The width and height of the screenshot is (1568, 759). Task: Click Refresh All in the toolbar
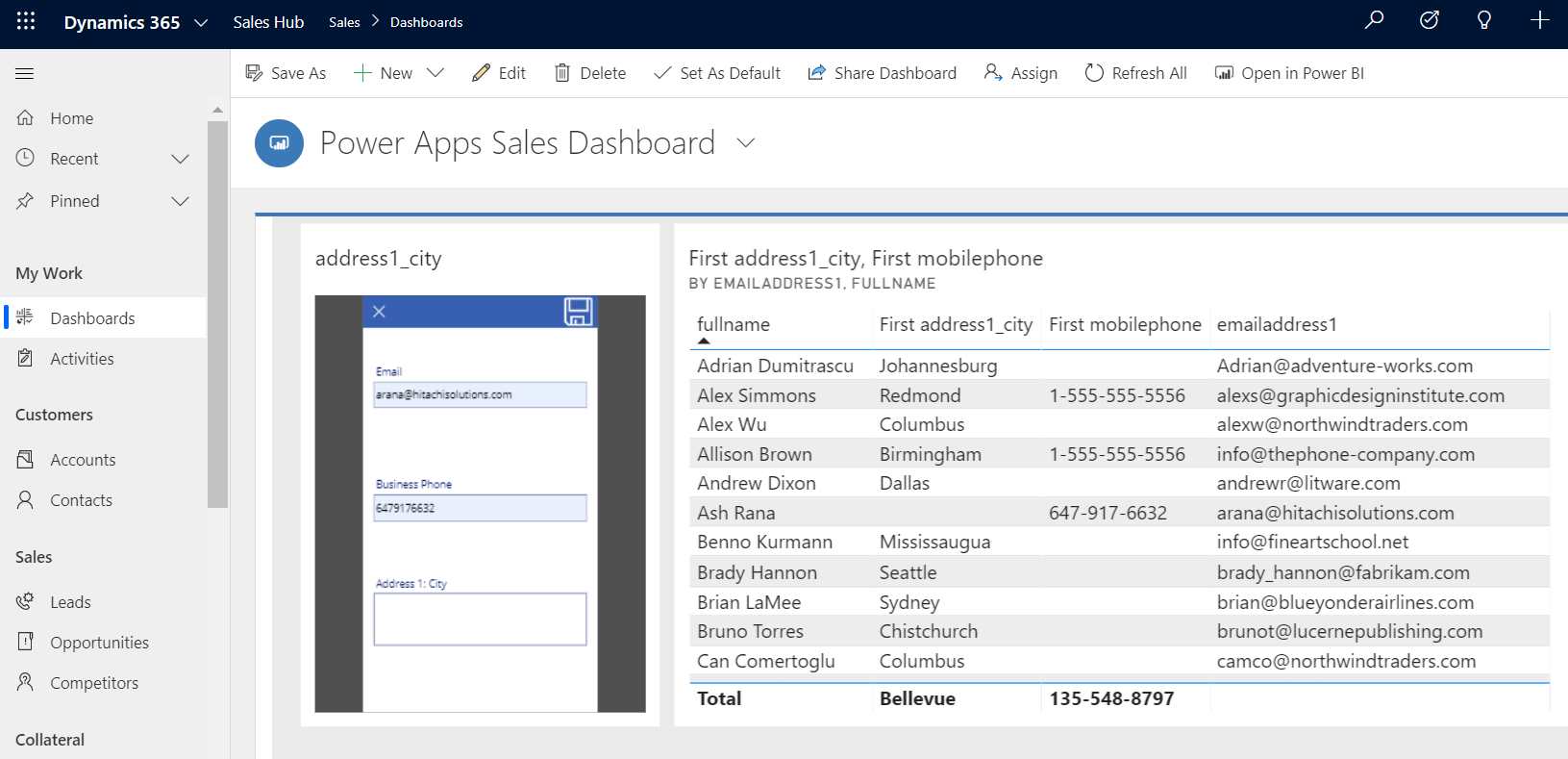point(1135,73)
